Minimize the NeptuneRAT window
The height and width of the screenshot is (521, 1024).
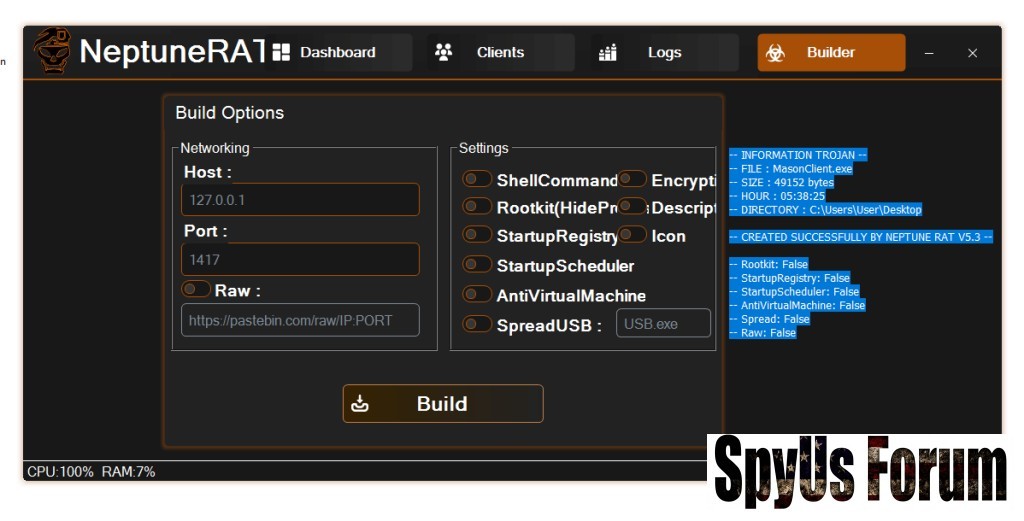(929, 53)
